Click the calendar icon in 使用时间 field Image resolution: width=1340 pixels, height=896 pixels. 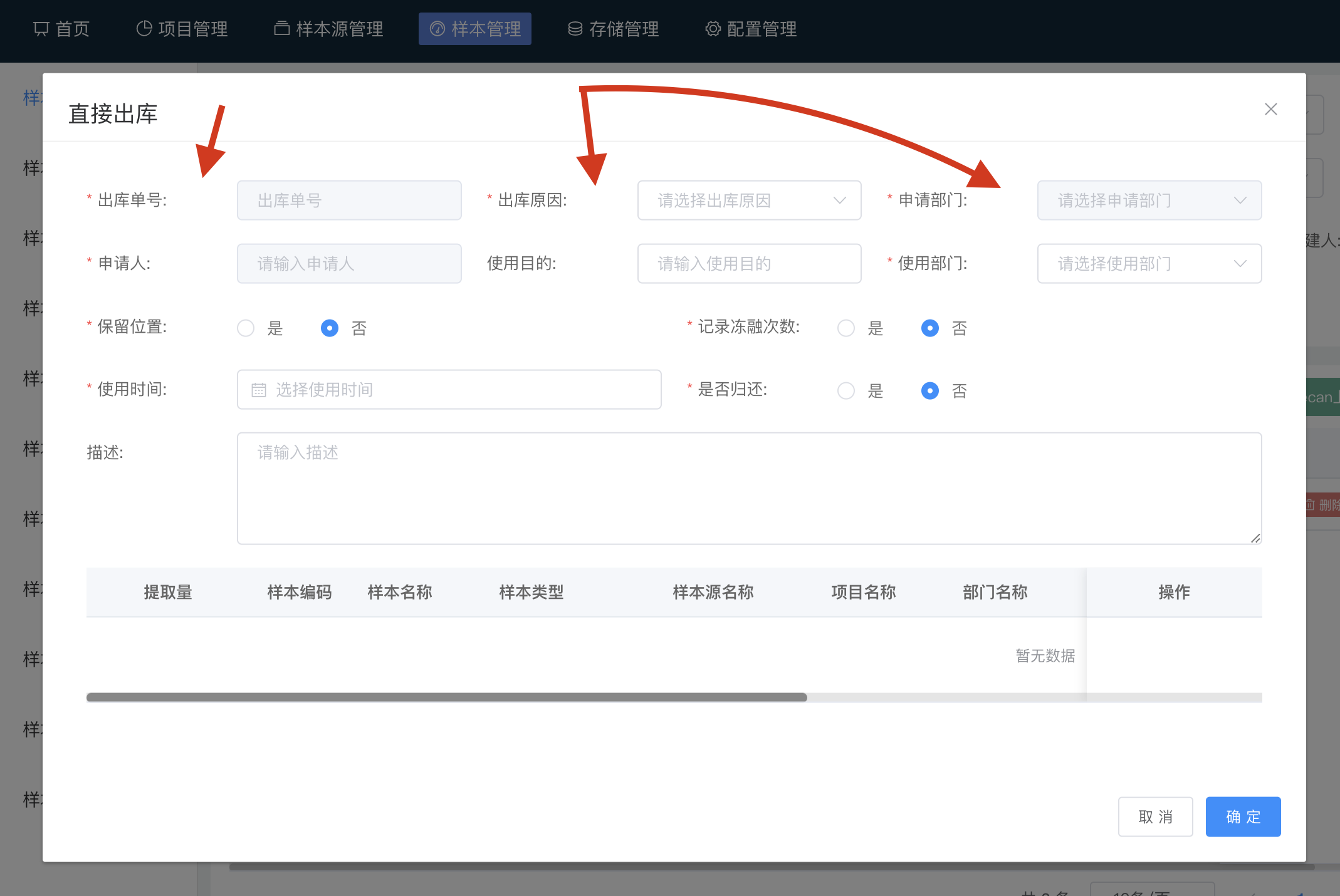259,390
